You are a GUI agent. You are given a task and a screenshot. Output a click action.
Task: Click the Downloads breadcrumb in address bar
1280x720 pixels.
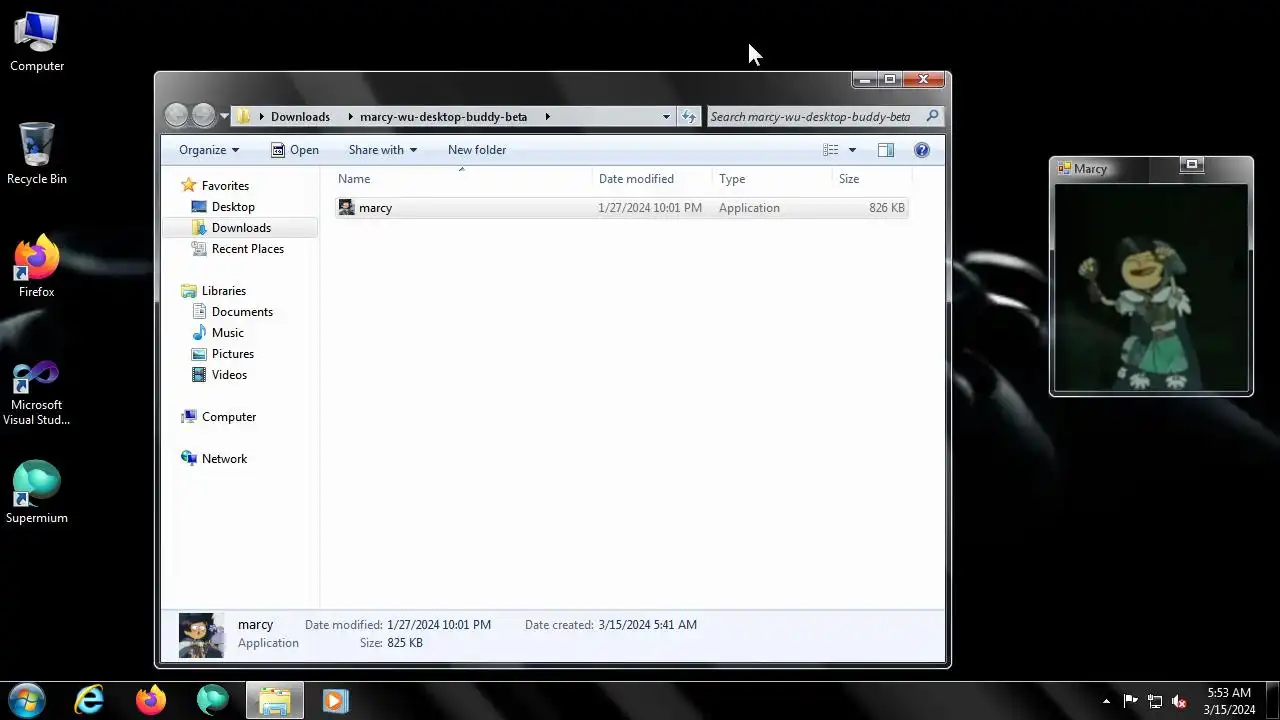[300, 117]
